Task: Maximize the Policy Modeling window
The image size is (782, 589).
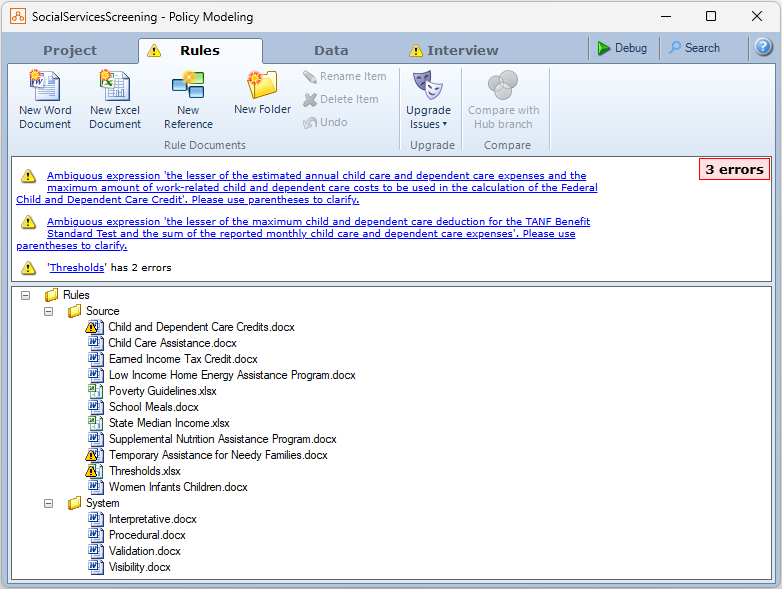Action: tap(711, 16)
